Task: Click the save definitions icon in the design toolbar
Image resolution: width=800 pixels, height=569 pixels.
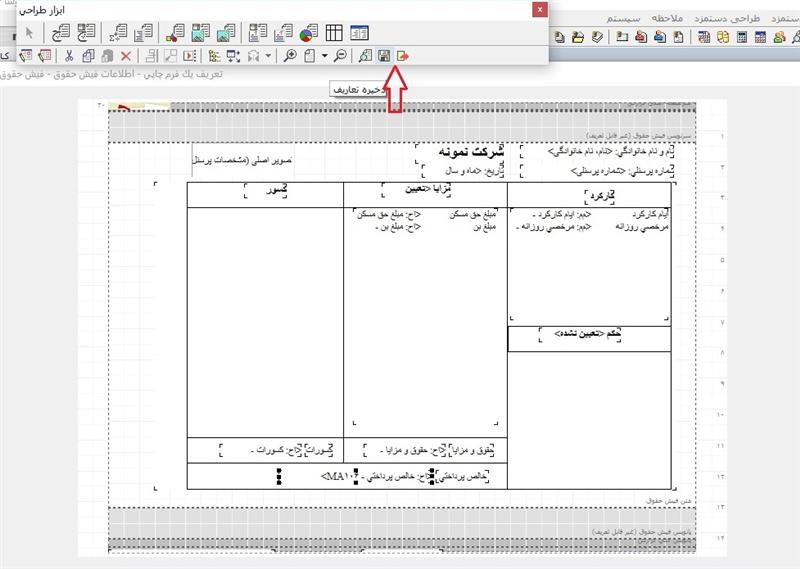Action: pyautogui.click(x=383, y=56)
